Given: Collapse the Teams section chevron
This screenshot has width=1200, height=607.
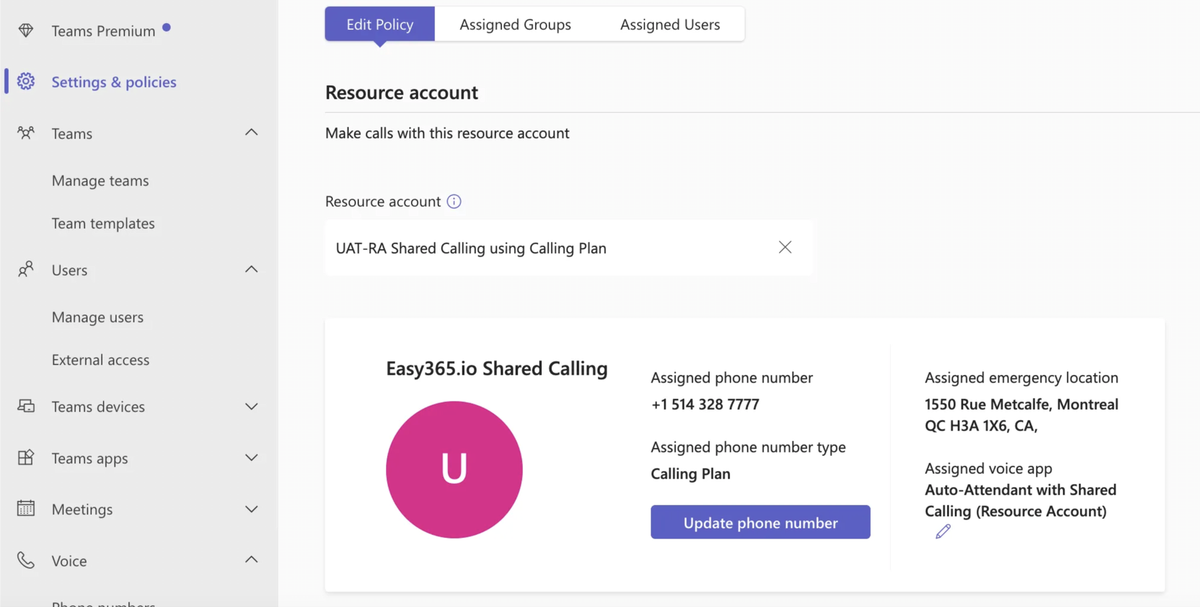Looking at the screenshot, I should click(250, 132).
